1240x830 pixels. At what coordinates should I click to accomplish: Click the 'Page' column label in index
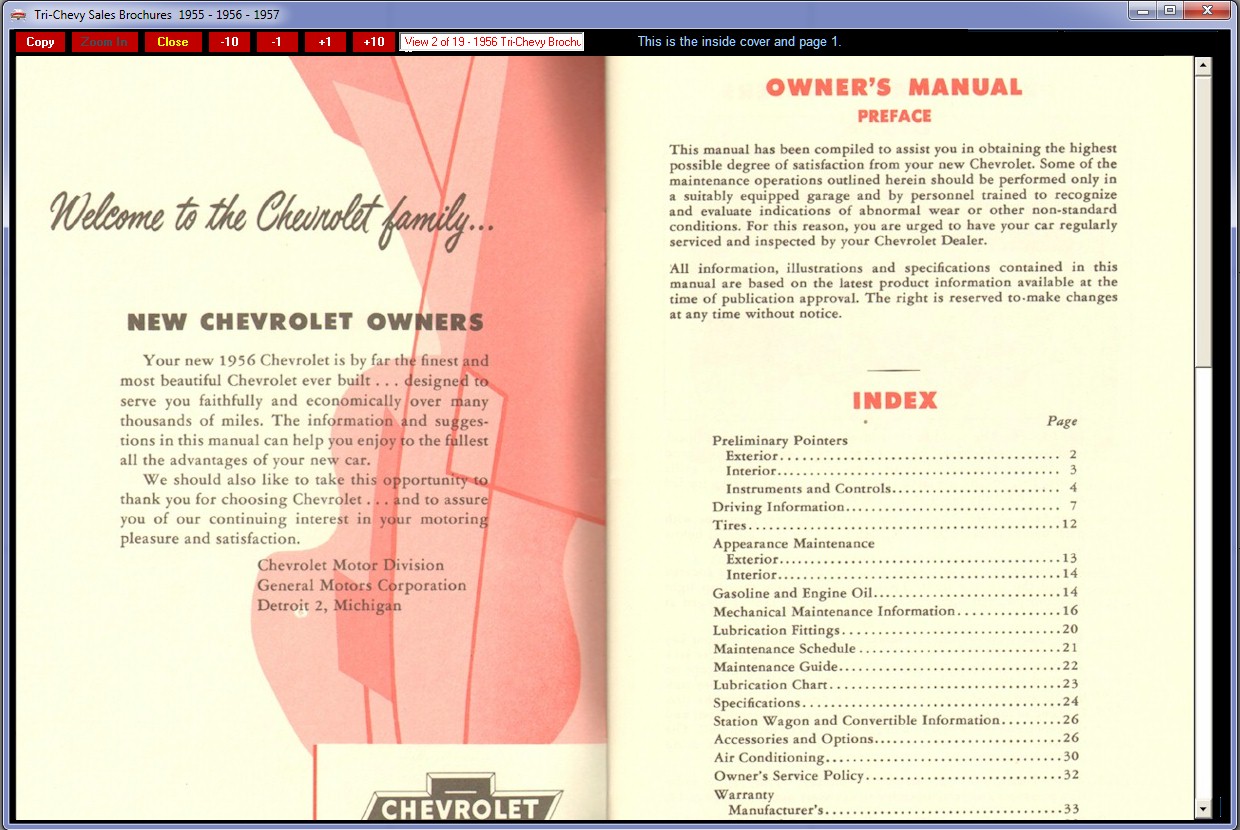1061,421
